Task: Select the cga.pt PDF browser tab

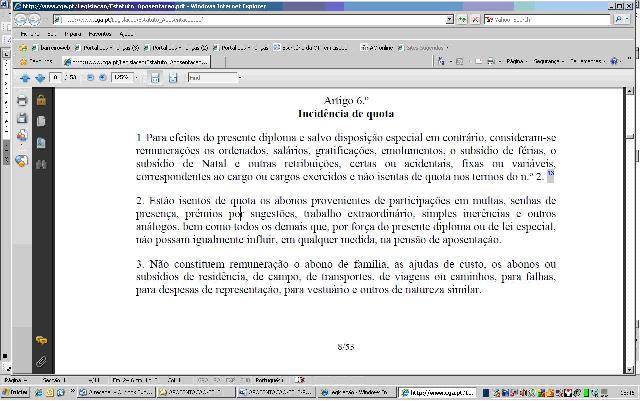Action: click(x=136, y=62)
